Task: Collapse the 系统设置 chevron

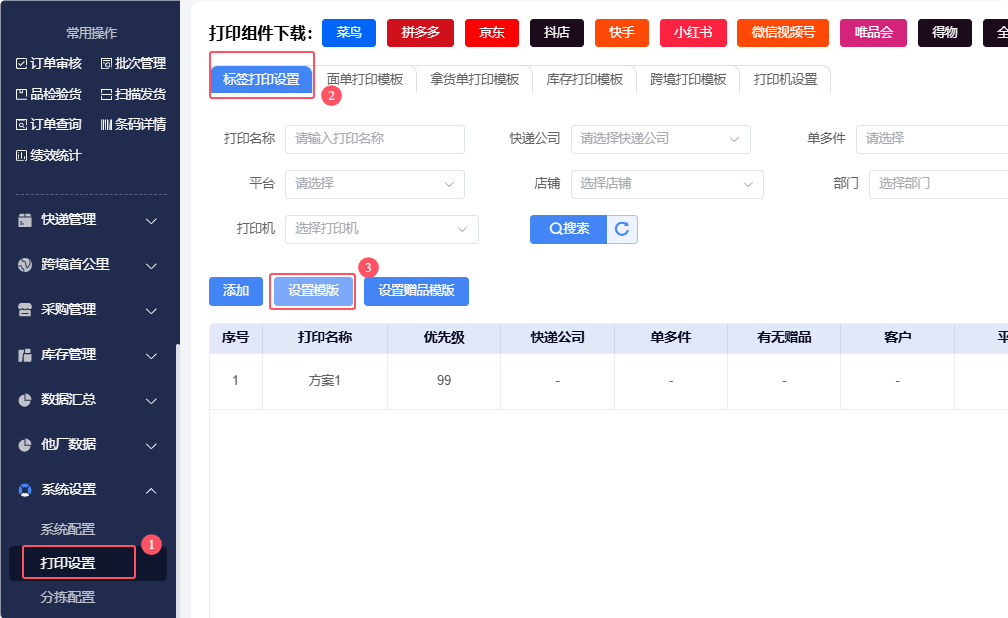Action: (151, 491)
